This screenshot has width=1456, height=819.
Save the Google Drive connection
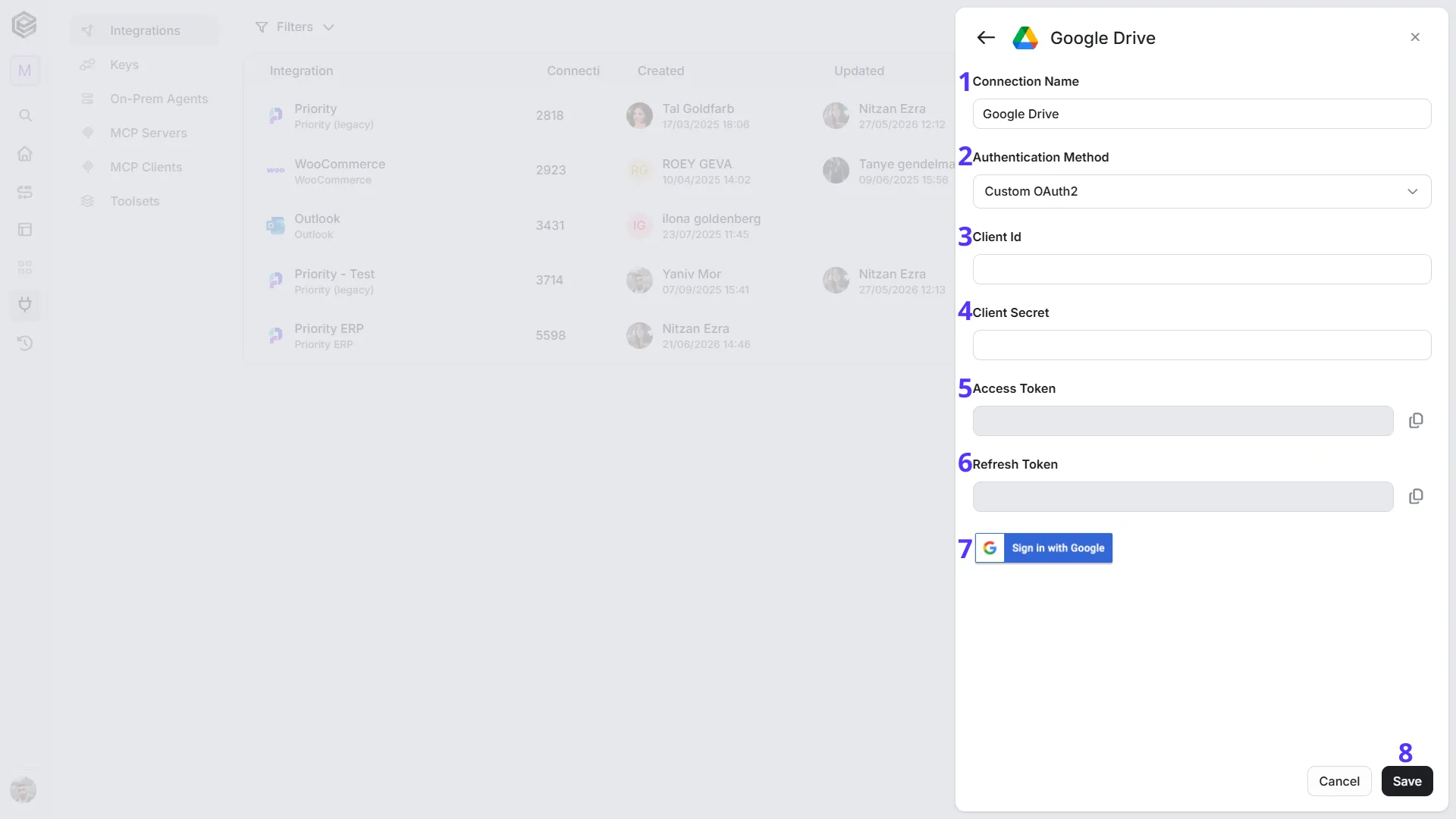pyautogui.click(x=1407, y=781)
